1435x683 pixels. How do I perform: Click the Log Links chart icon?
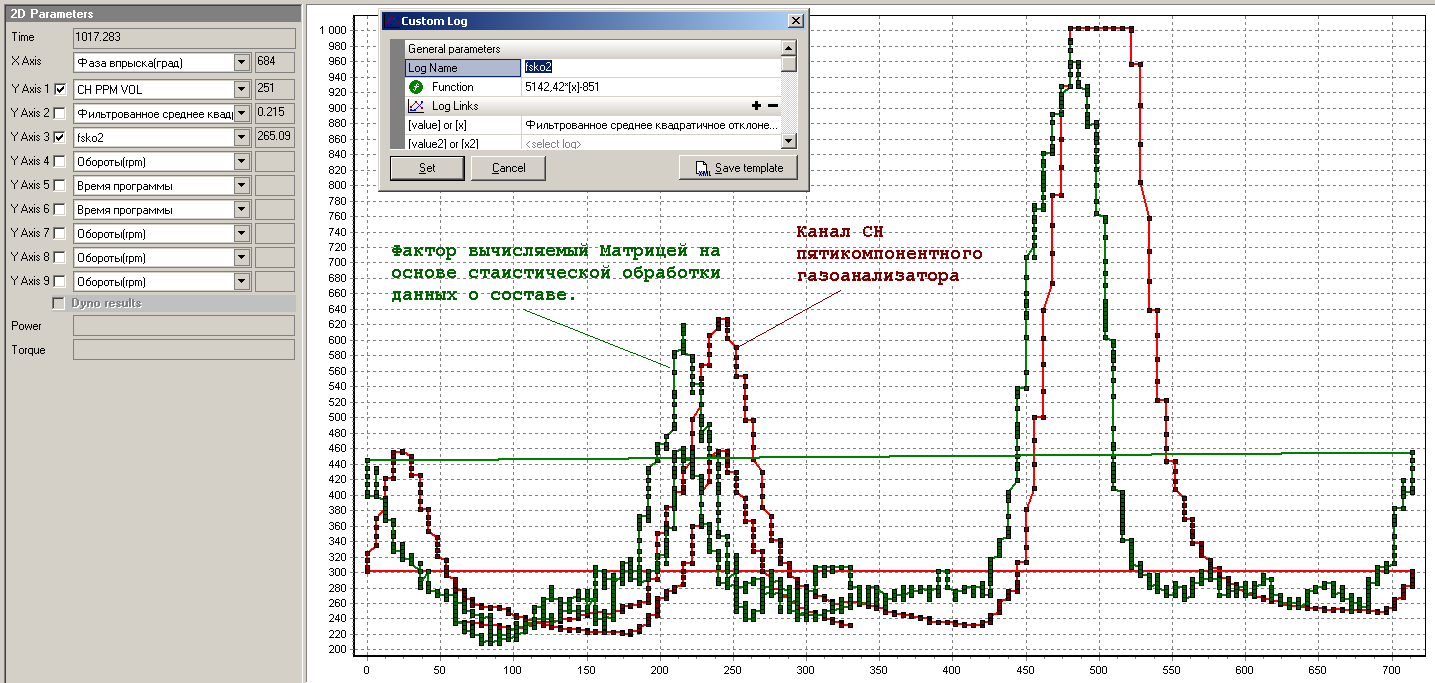416,106
